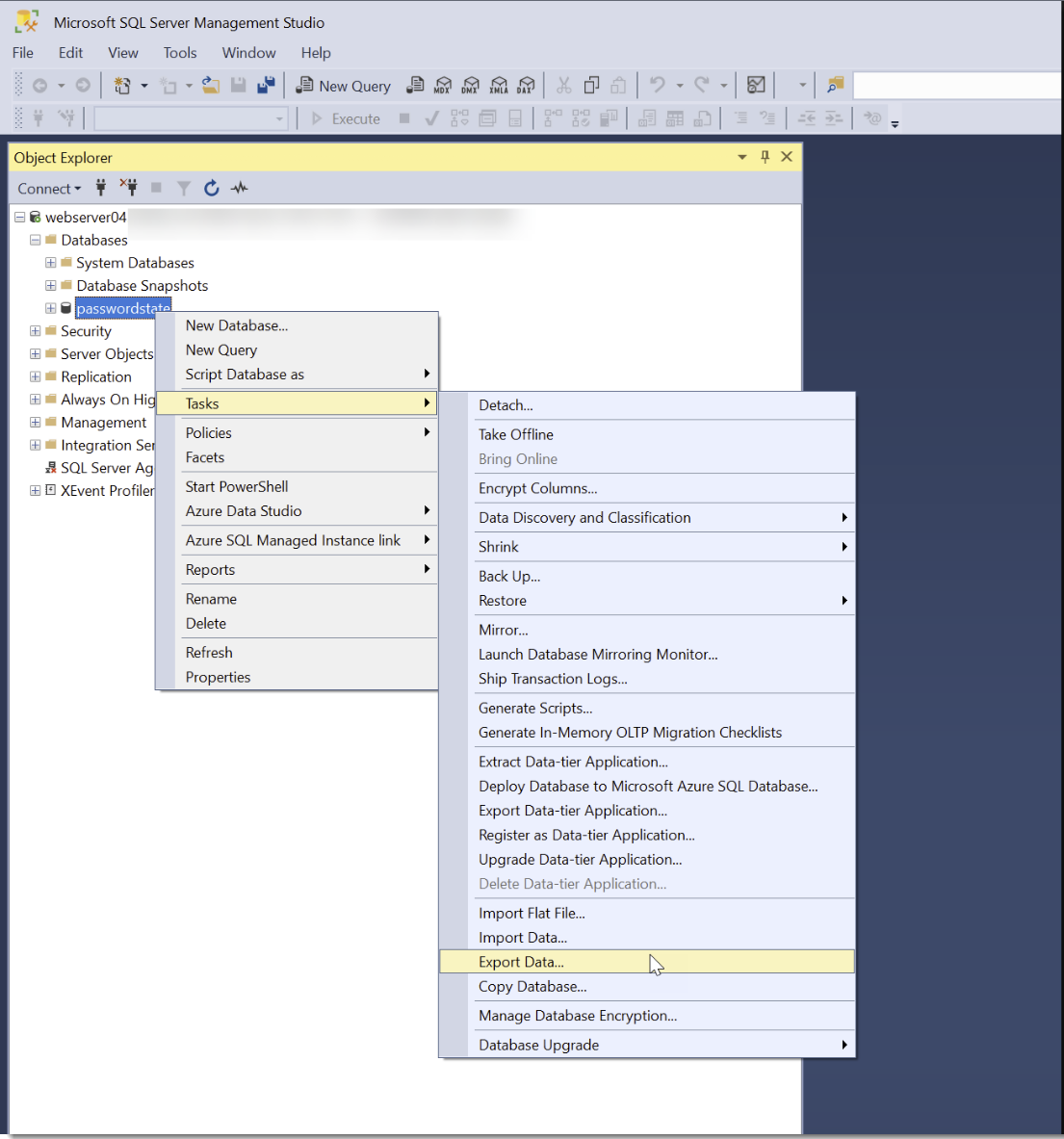Click the DAX query icon
This screenshot has width=1064, height=1139.
tap(526, 86)
